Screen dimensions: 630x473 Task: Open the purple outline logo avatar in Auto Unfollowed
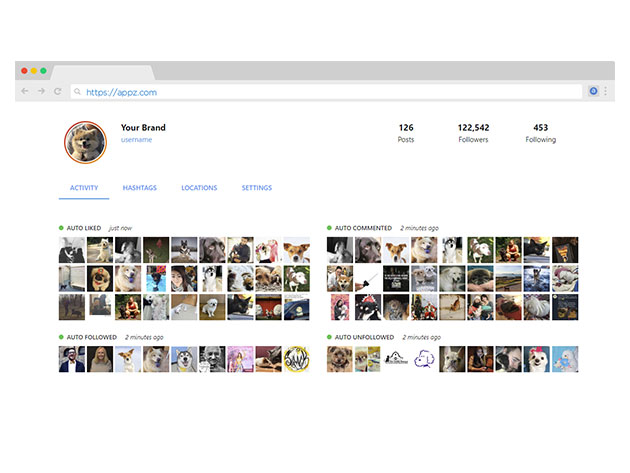[x=424, y=359]
